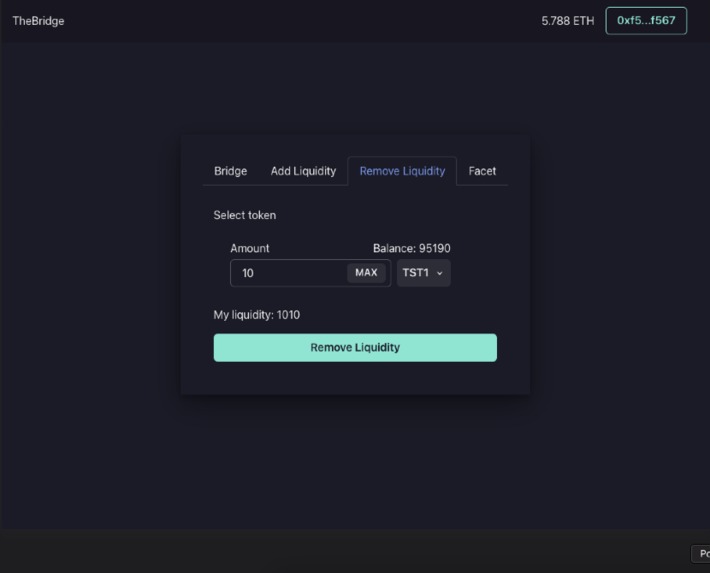Open the 0xf5...f567 wallet button
710x573 pixels.
(646, 21)
